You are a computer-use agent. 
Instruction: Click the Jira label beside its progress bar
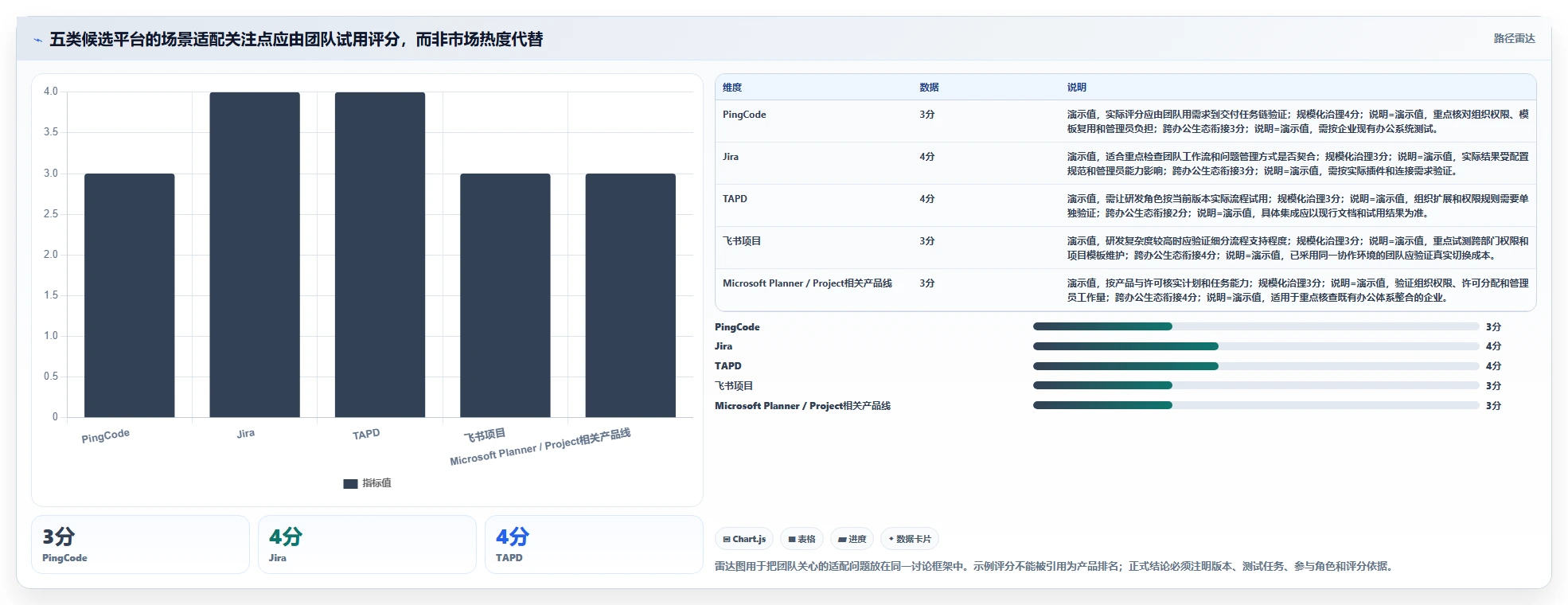(724, 346)
